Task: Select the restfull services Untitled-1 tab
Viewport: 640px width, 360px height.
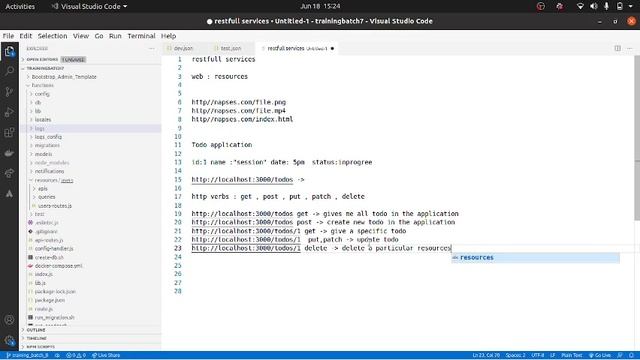Action: [x=297, y=48]
